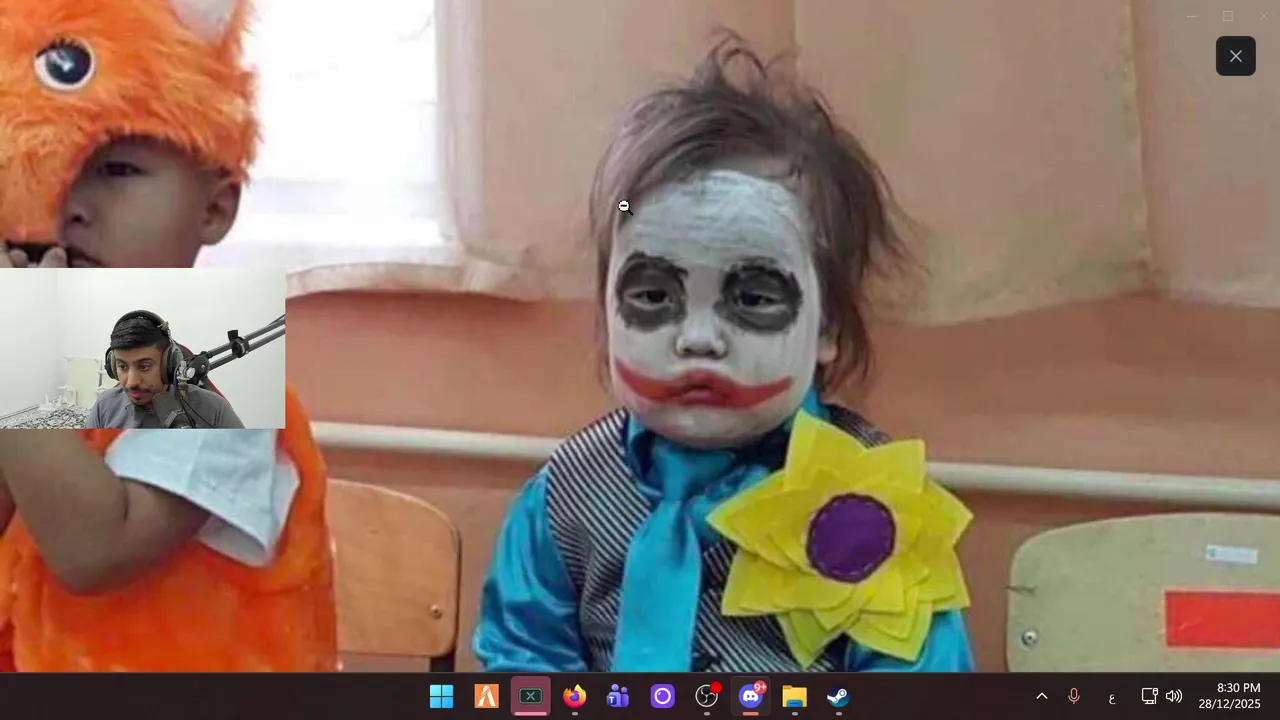Open Steam from the taskbar
Screen dimensions: 1280x720
[838, 696]
